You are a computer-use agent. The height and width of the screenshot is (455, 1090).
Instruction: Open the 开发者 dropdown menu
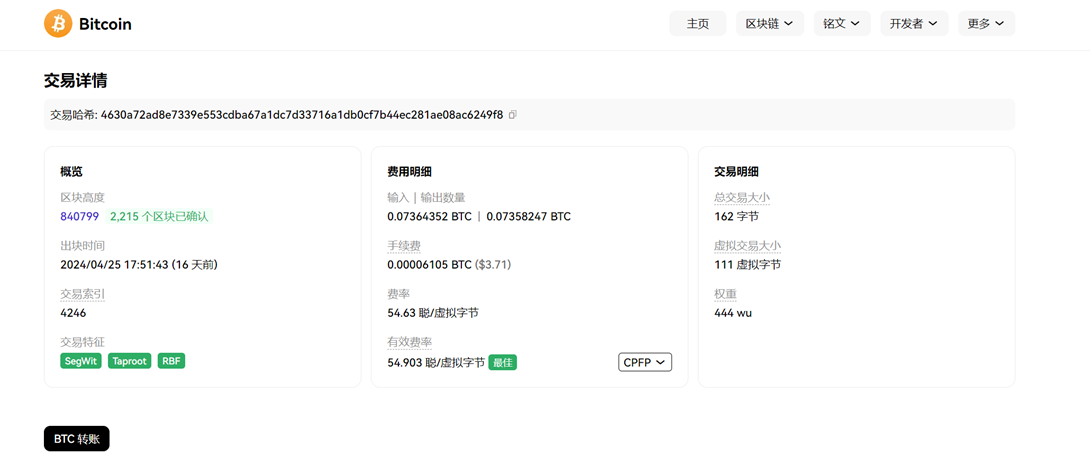(913, 23)
